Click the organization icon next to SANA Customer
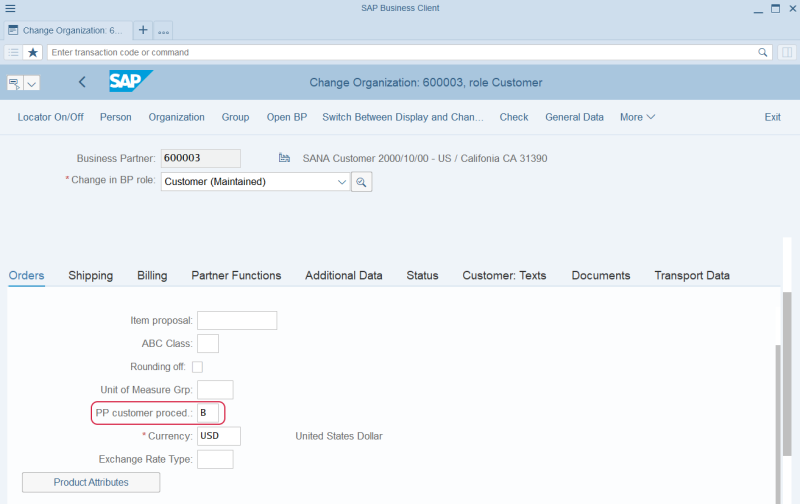Viewport: 800px width, 504px height. click(284, 158)
